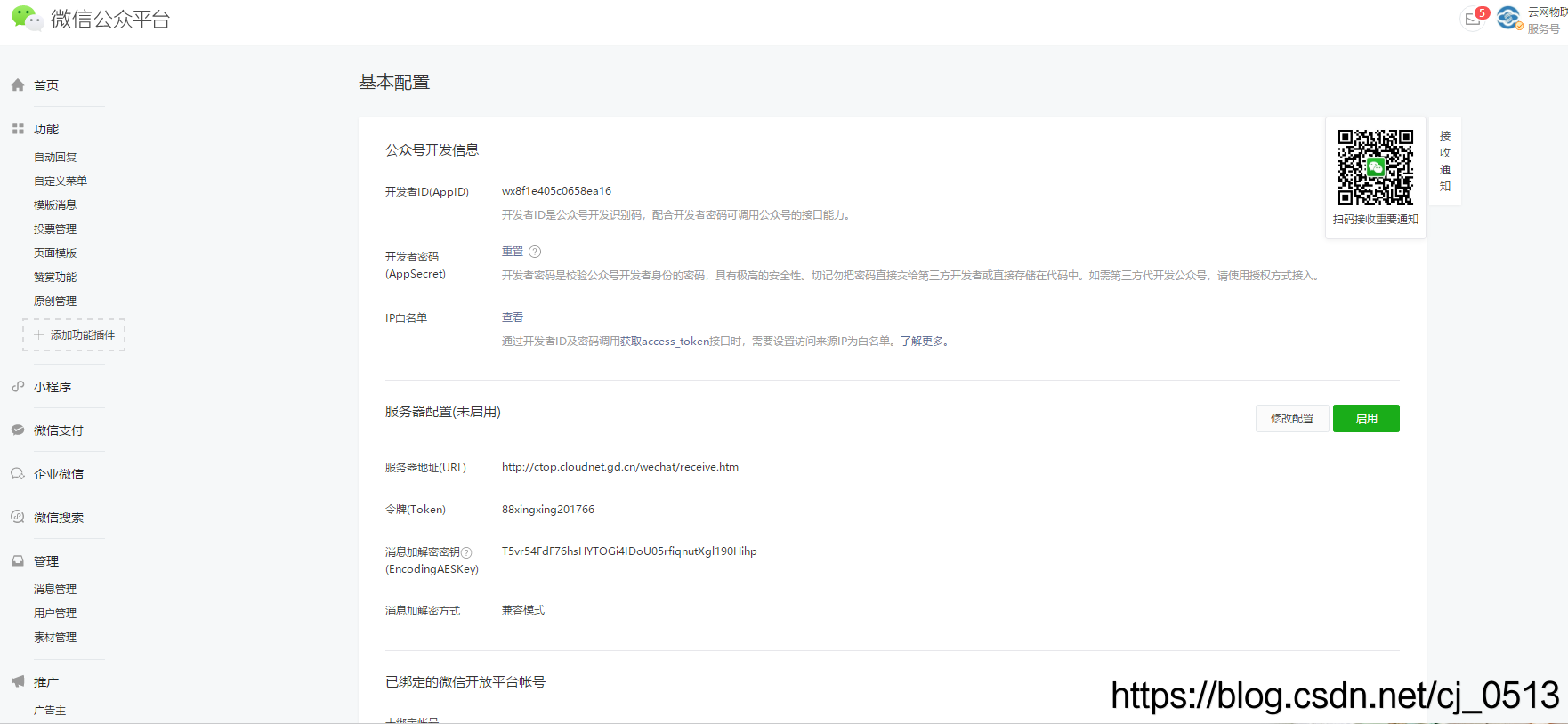Viewport: 1568px width, 724px height.
Task: Click the megaphone icon beside 推广
Action: coord(18,681)
